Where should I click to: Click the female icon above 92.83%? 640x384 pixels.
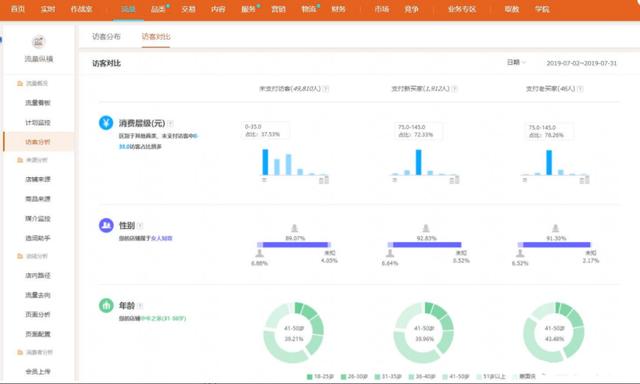(x=426, y=228)
